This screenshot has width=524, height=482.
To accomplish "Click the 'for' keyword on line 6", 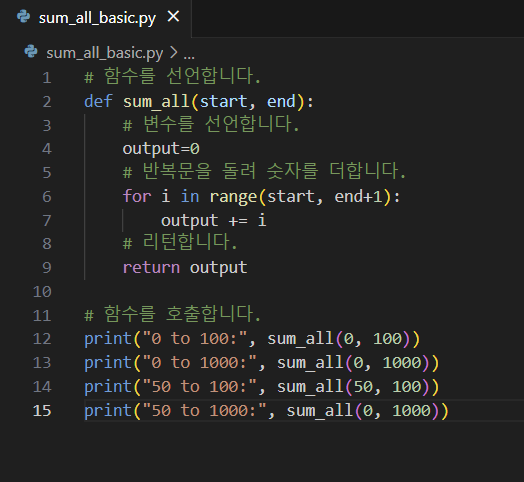I will 137,196.
